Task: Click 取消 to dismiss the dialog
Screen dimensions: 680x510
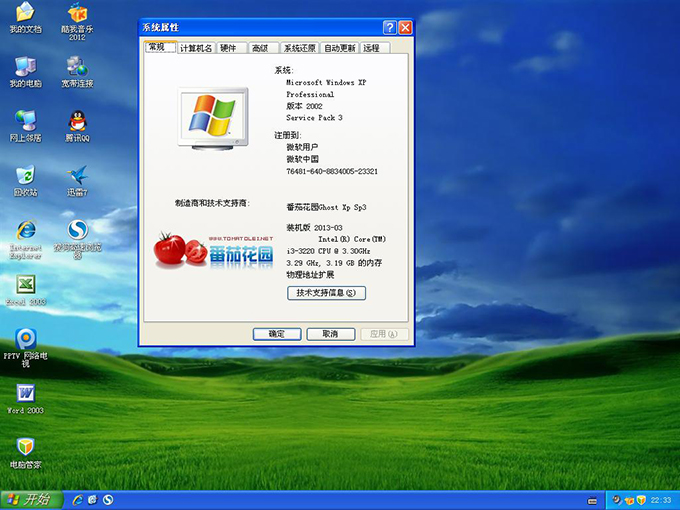Action: pos(329,334)
